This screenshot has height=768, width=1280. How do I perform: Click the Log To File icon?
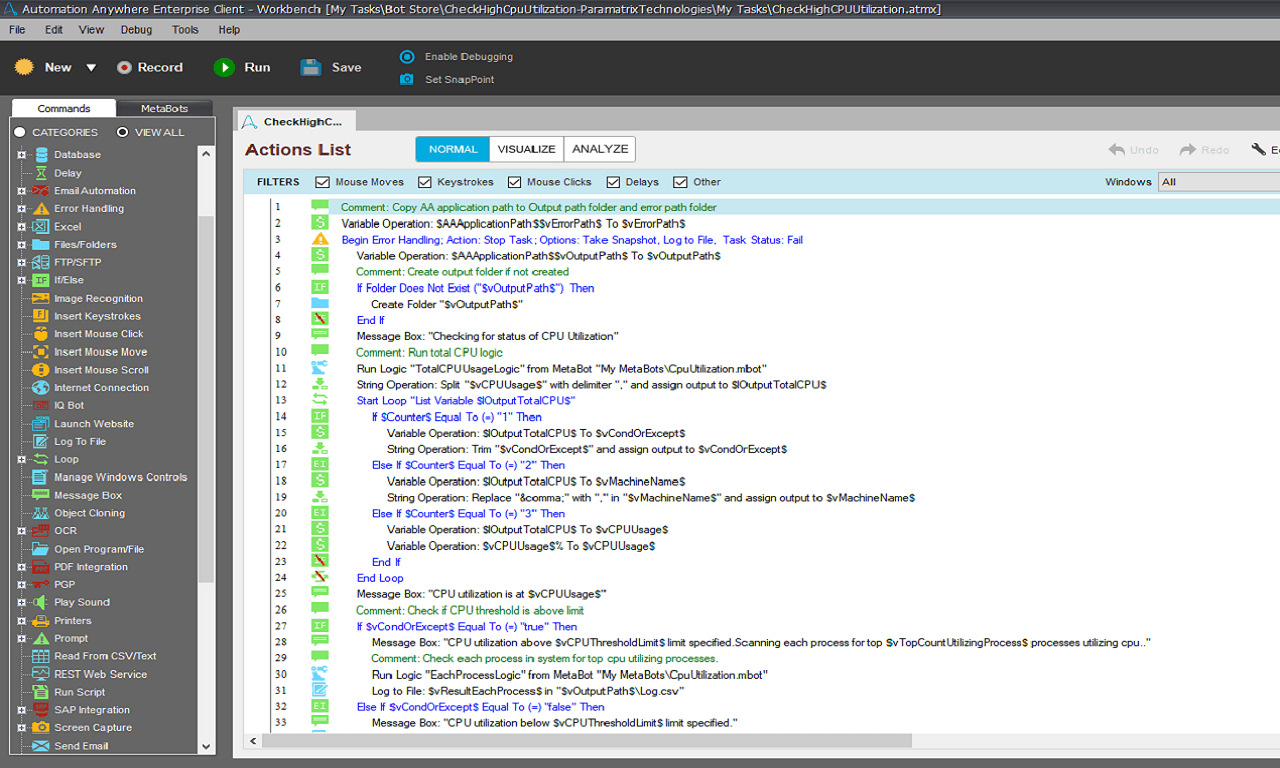click(x=41, y=442)
